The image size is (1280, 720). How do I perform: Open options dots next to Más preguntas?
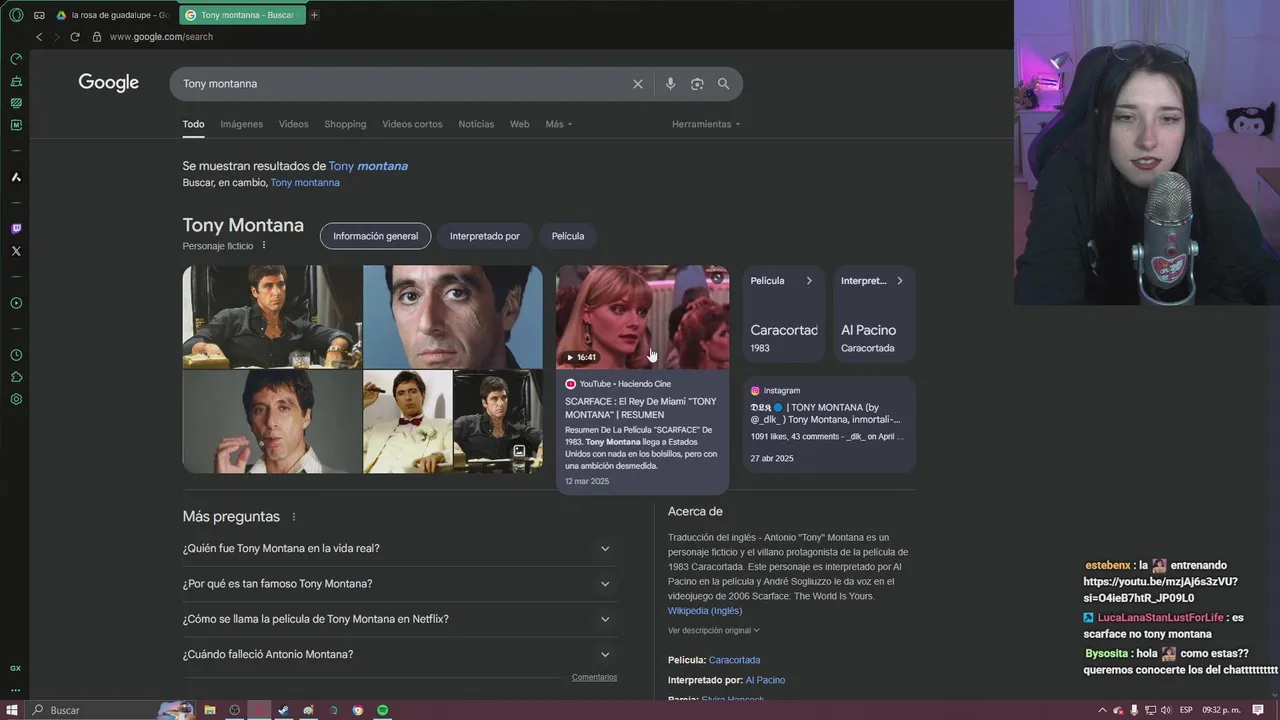click(294, 517)
